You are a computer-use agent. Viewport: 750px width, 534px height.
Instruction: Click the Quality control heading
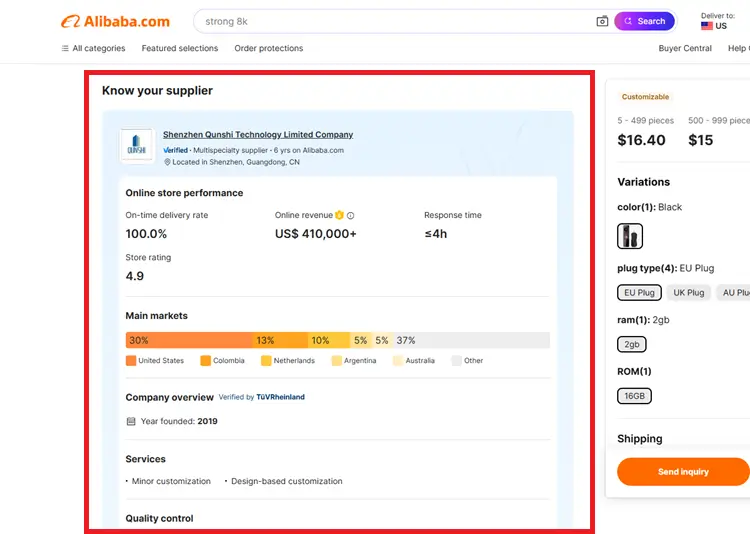pos(159,518)
